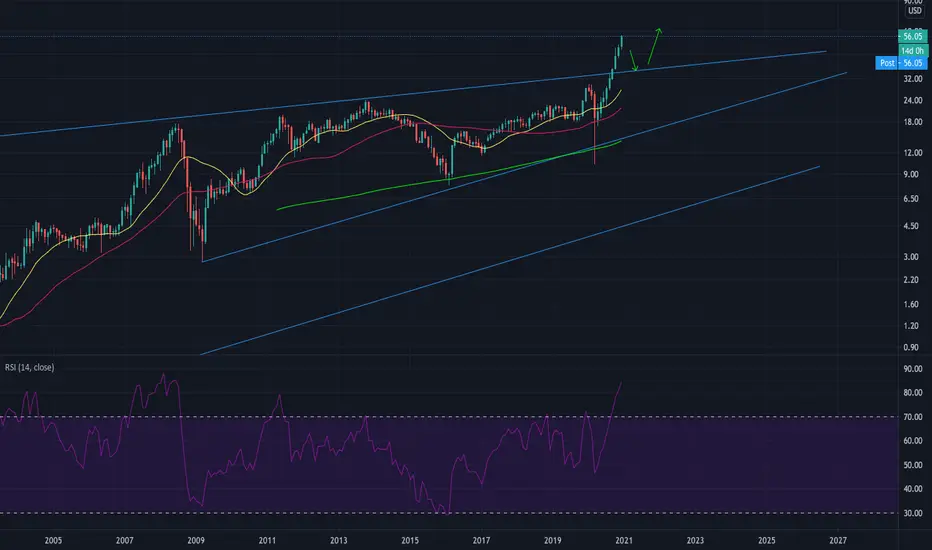Click the 4.50 price axis label
This screenshot has width=932, height=550.
[x=913, y=226]
